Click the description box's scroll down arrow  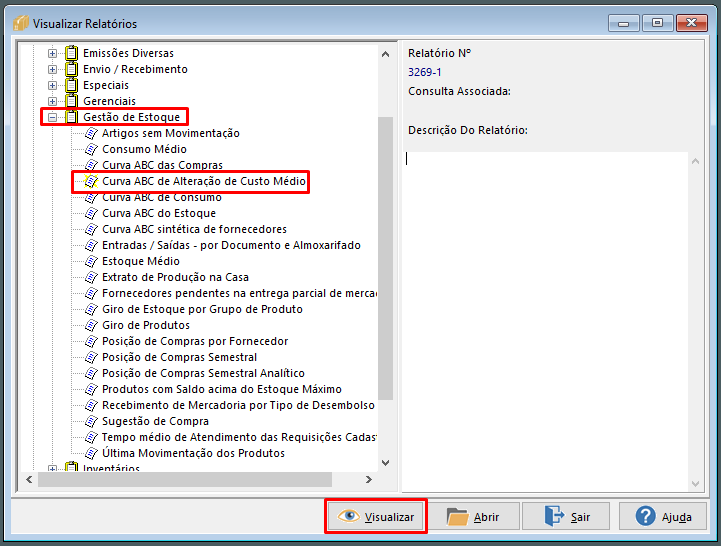point(695,483)
